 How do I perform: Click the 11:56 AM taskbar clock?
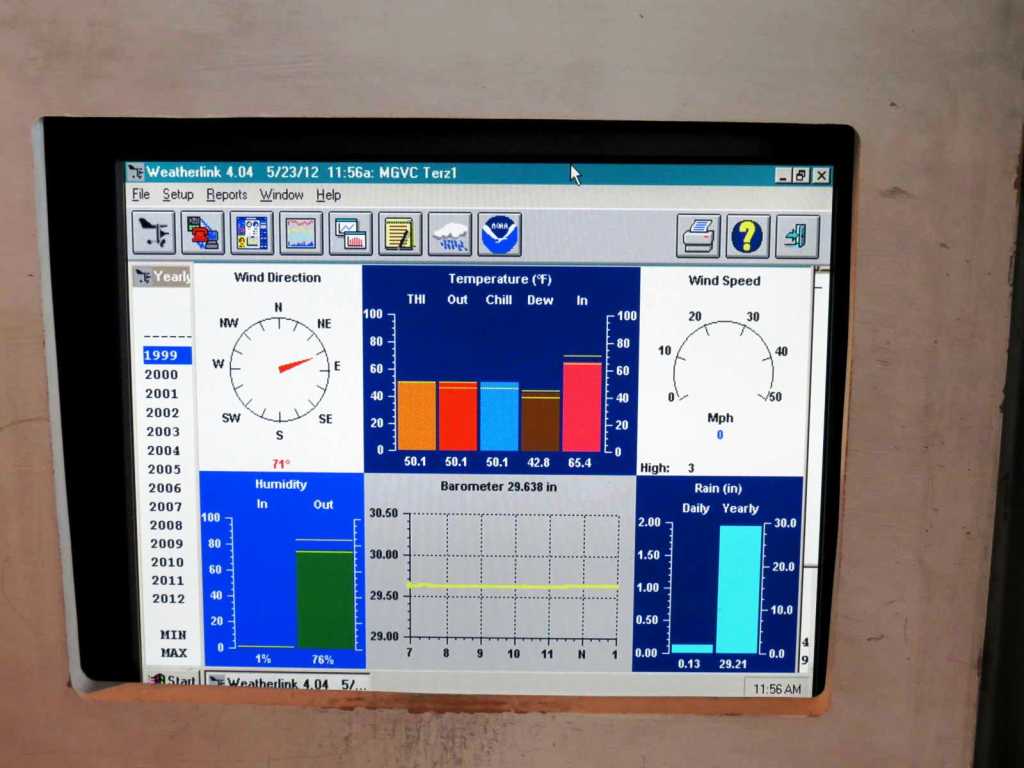pyautogui.click(x=777, y=689)
